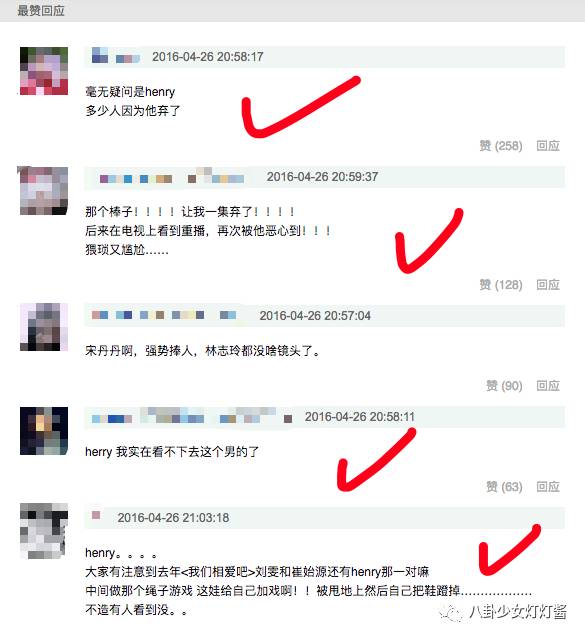Open avatar of the first commenter
585x638 pixels.
click(x=44, y=71)
